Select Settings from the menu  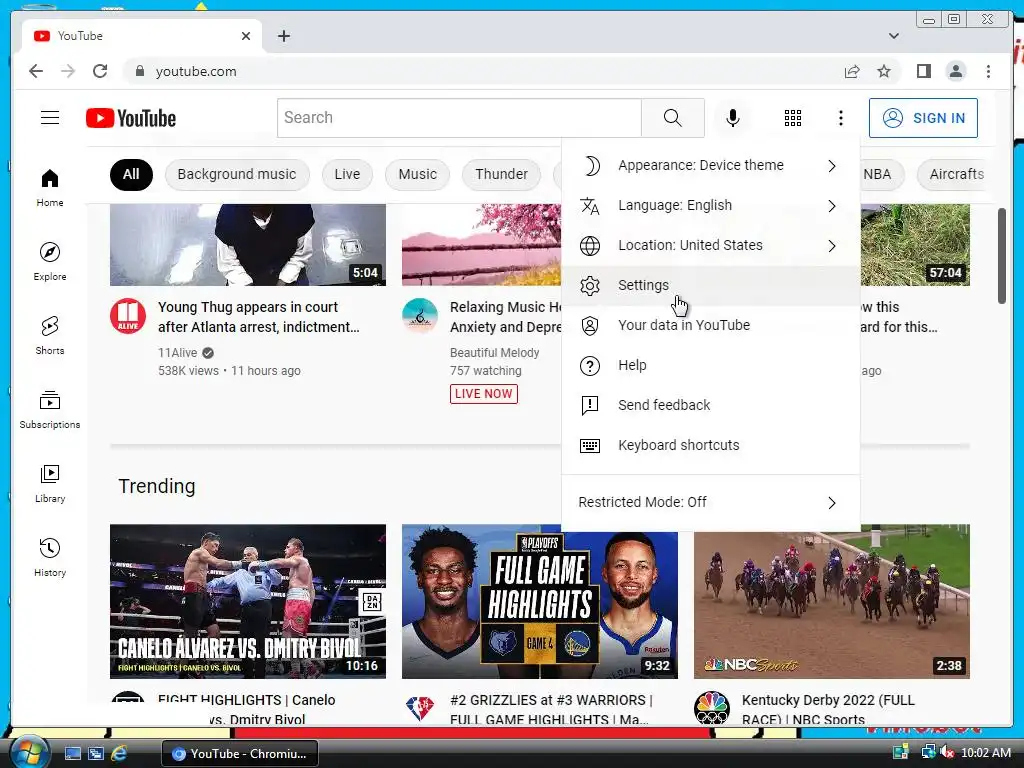click(x=710, y=285)
